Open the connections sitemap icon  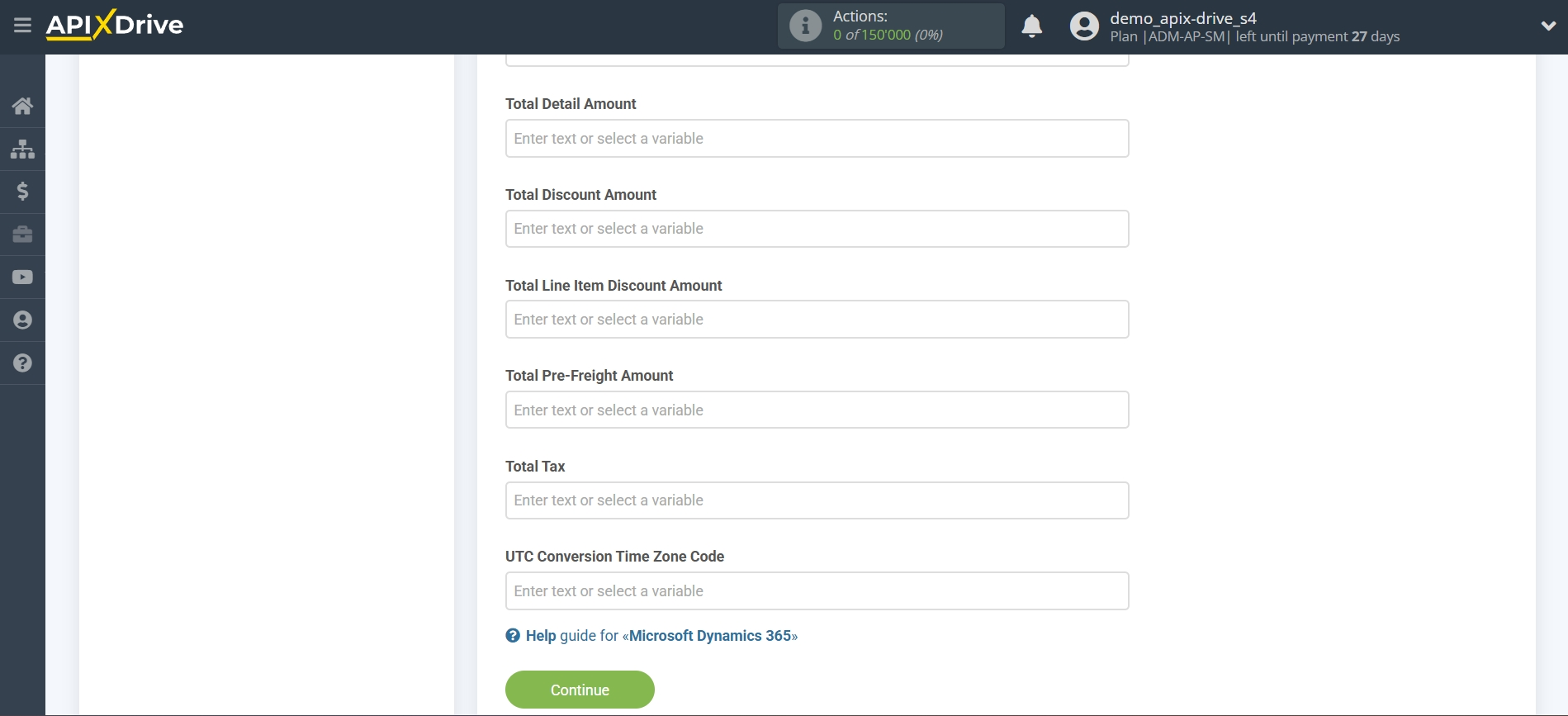pos(22,149)
